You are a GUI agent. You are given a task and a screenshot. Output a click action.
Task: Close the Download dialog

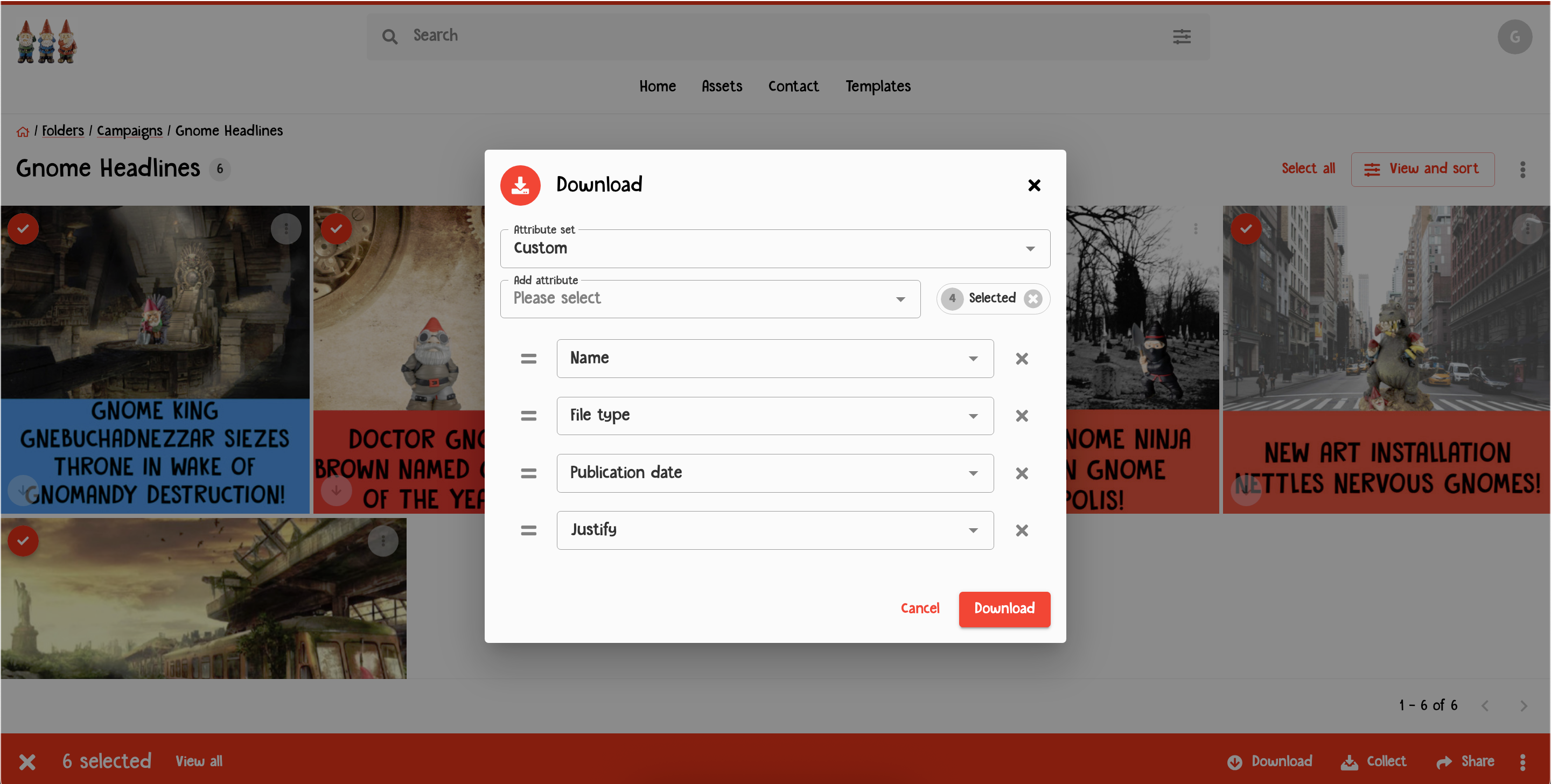1034,185
